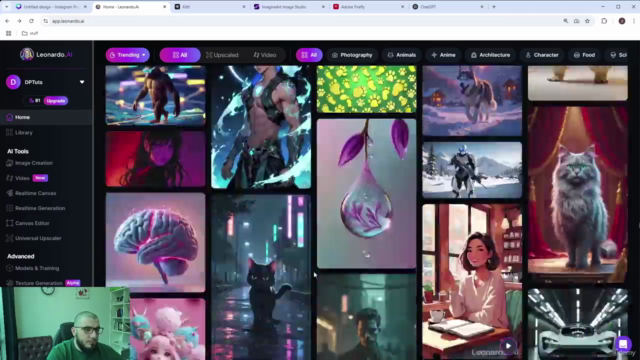Click the Library icon in sidebar
The image size is (640, 360).
[9, 133]
